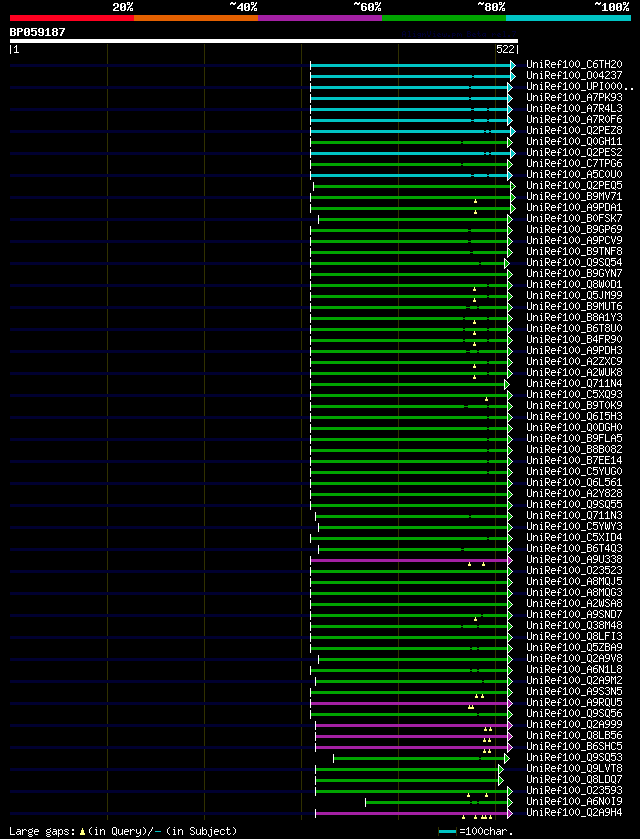Image resolution: width=640 pixels, height=839 pixels.
Task: Select the UniRef100_C5YUG0 label
Action: 574,471
